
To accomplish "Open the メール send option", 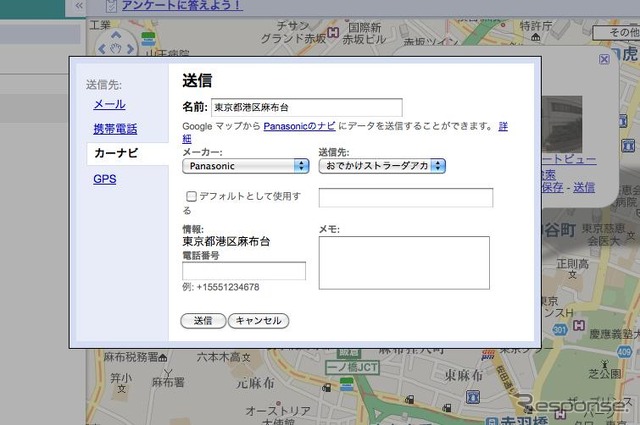I will tap(109, 104).
